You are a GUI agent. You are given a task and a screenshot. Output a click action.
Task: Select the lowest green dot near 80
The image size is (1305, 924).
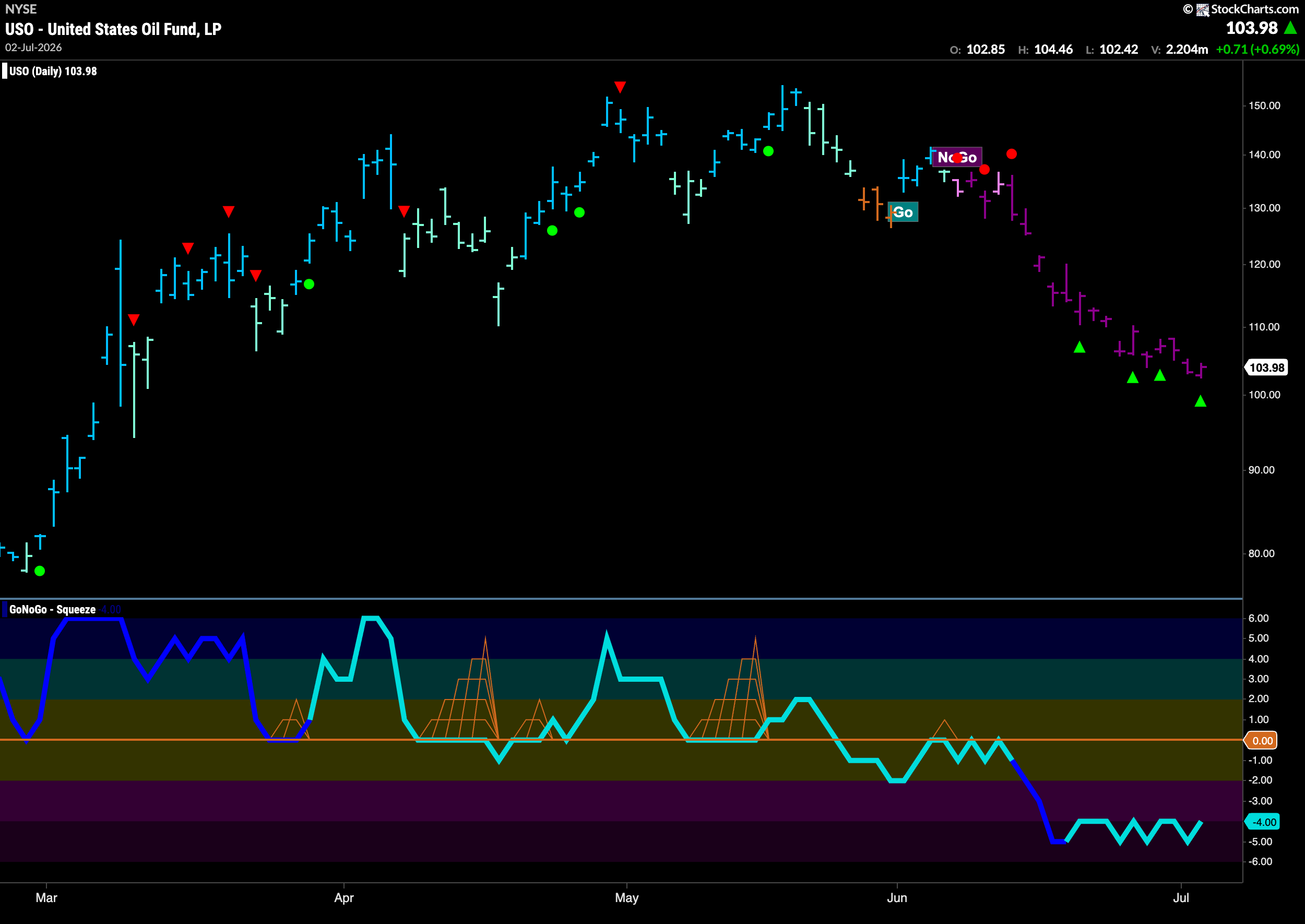click(x=40, y=571)
